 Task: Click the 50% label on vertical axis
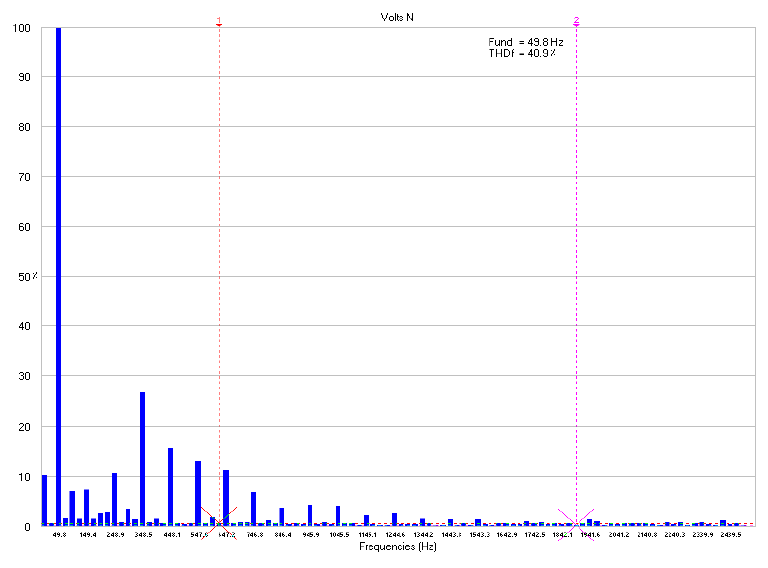point(27,276)
